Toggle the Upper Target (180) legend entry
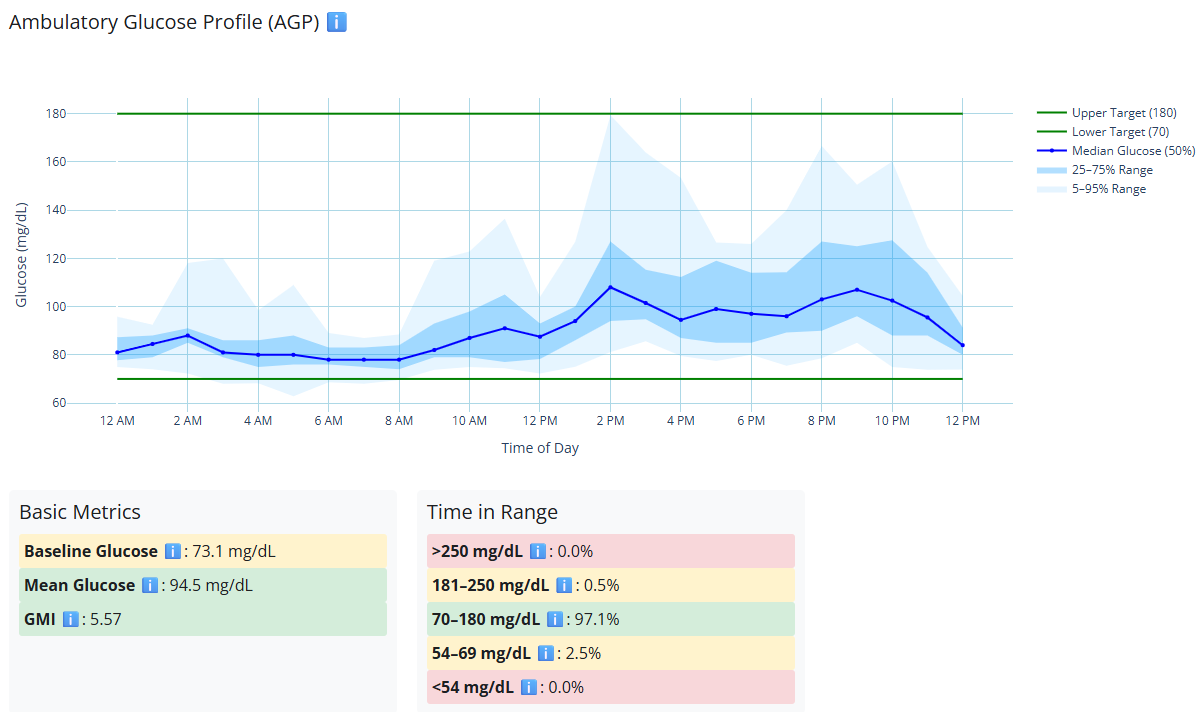The image size is (1200, 712). pyautogui.click(x=1110, y=113)
